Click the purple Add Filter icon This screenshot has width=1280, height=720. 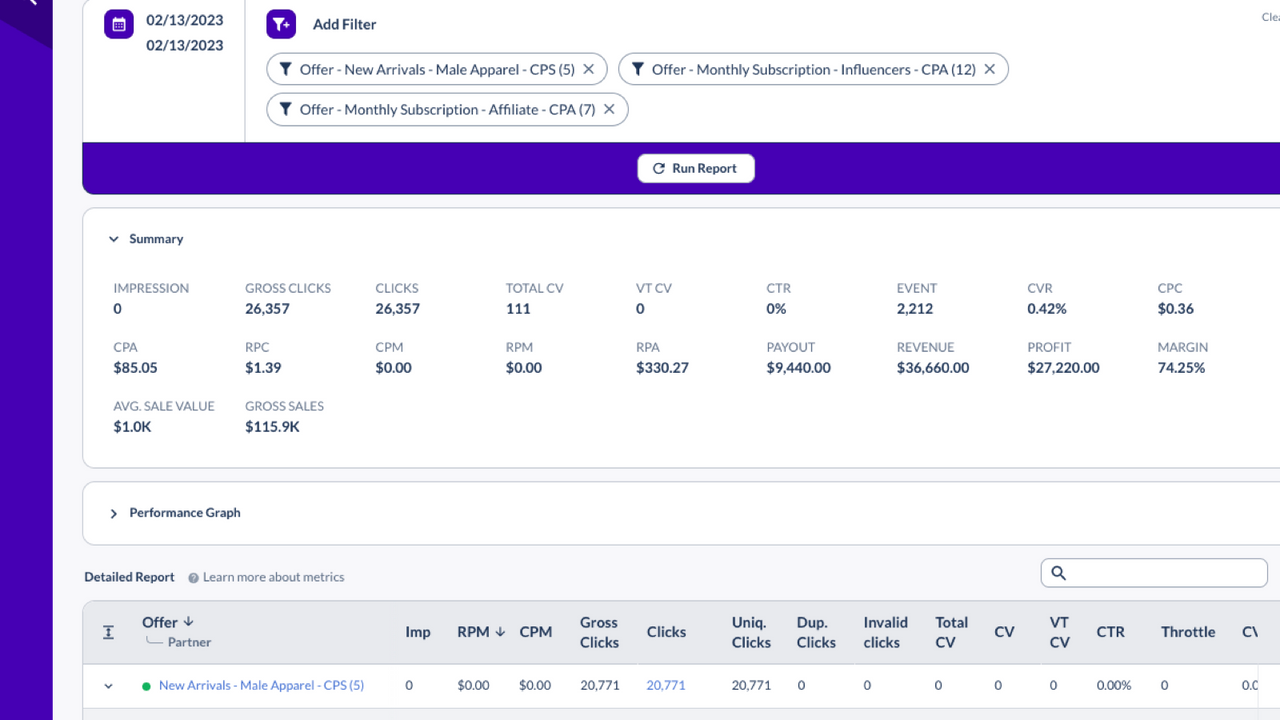click(280, 23)
